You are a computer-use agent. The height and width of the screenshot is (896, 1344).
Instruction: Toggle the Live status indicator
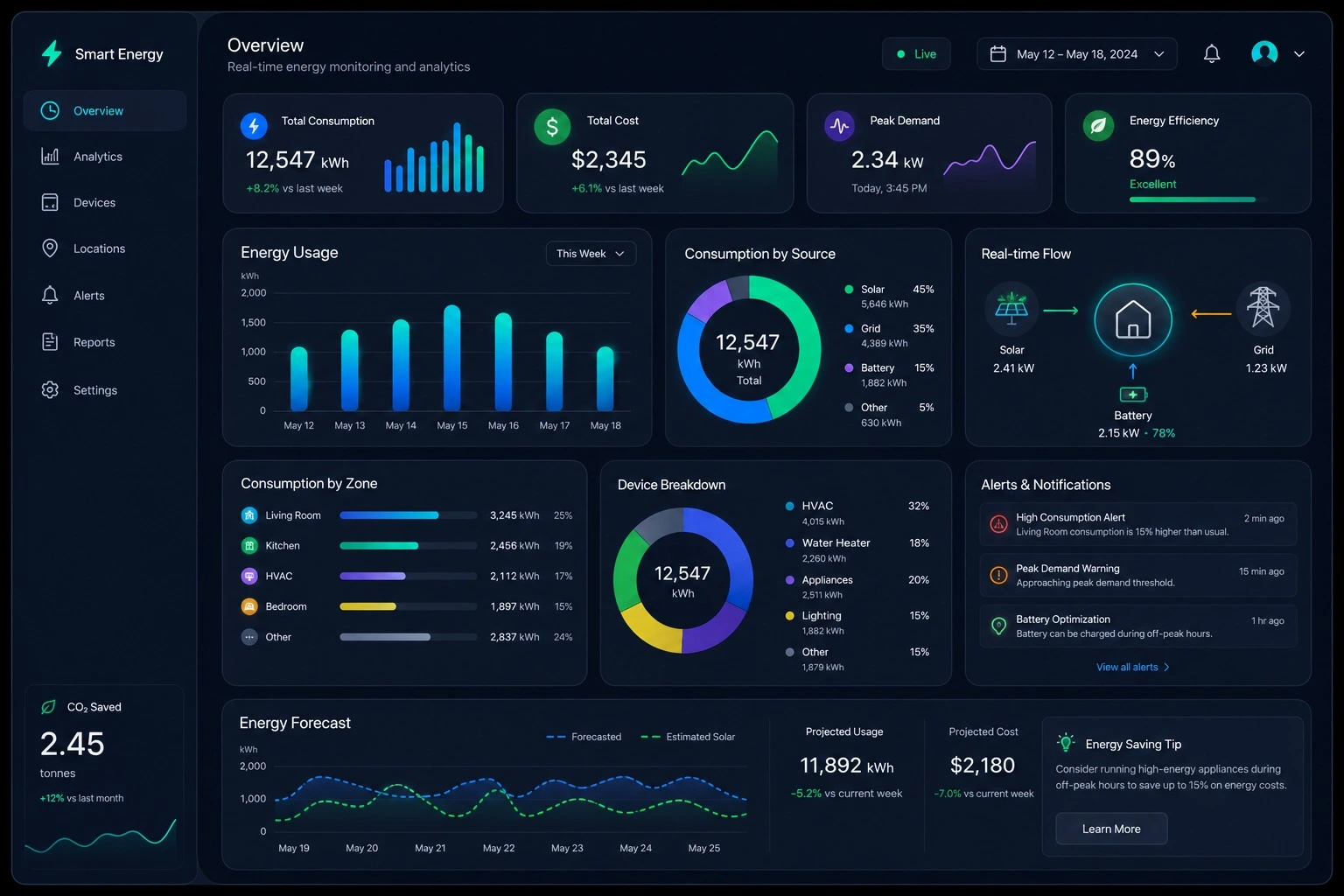916,54
